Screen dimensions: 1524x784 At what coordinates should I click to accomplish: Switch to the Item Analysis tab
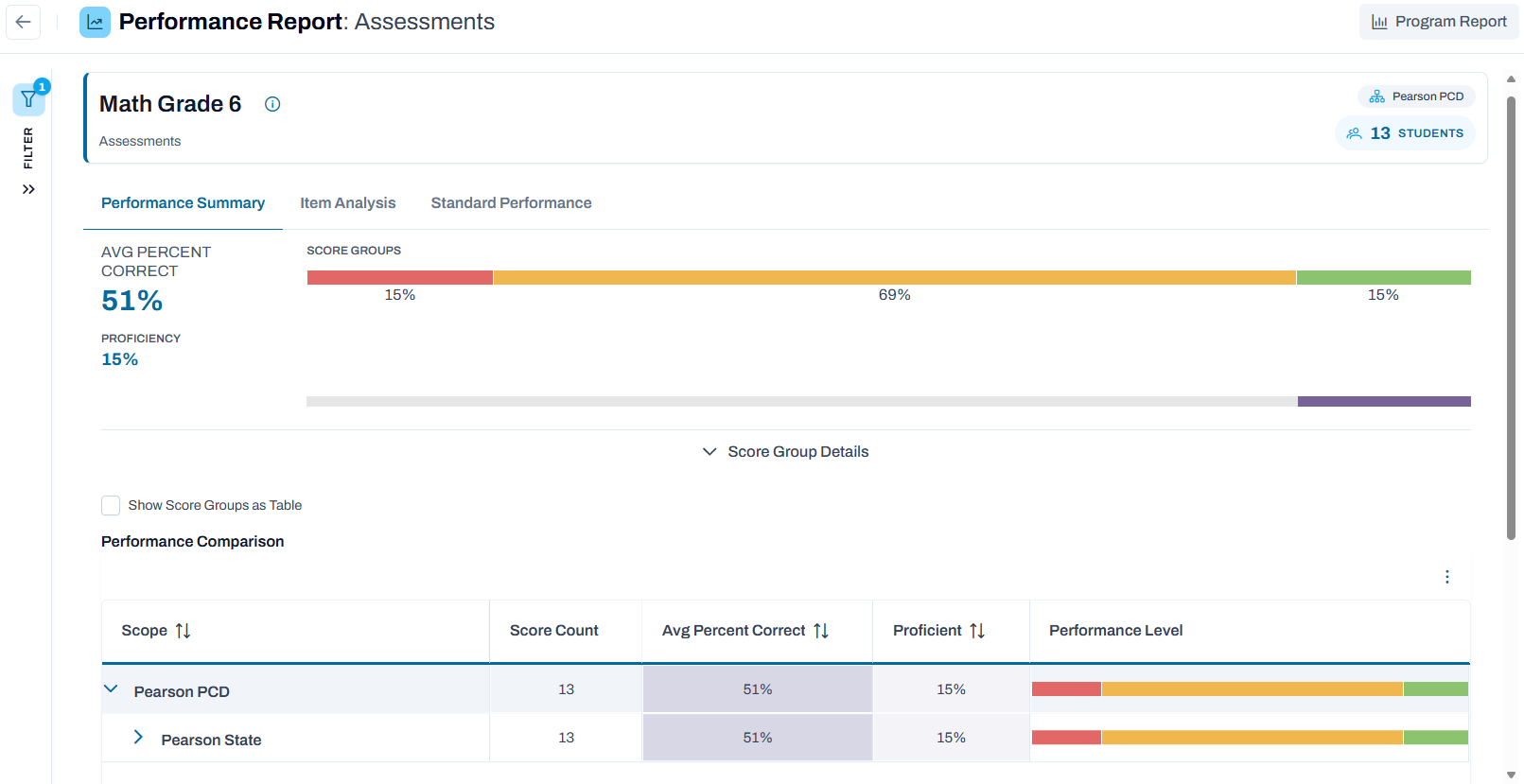coord(348,203)
